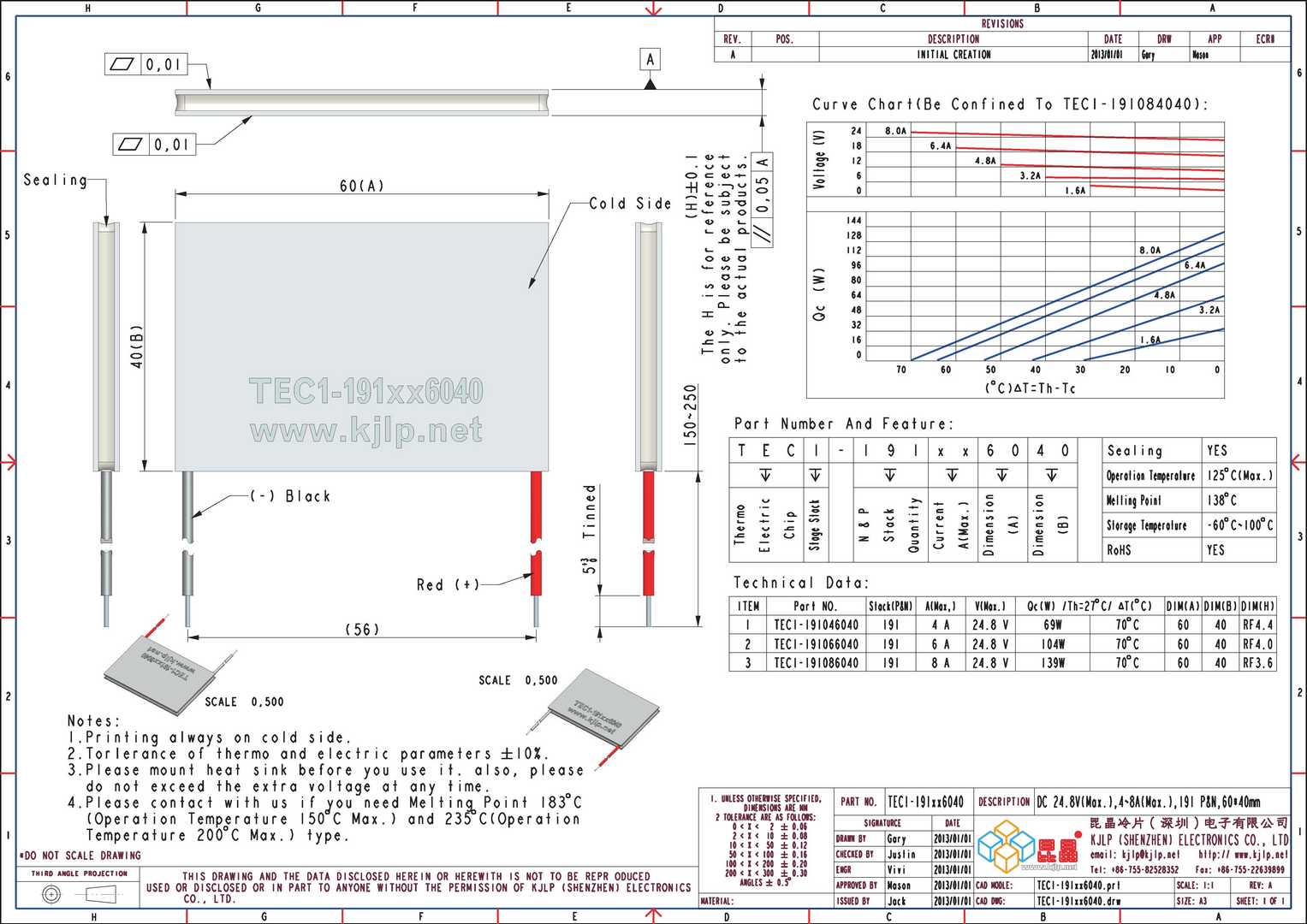The height and width of the screenshot is (924, 1307).
Task: Click the RF4.4 DIM(H) cell
Action: [x=1257, y=625]
